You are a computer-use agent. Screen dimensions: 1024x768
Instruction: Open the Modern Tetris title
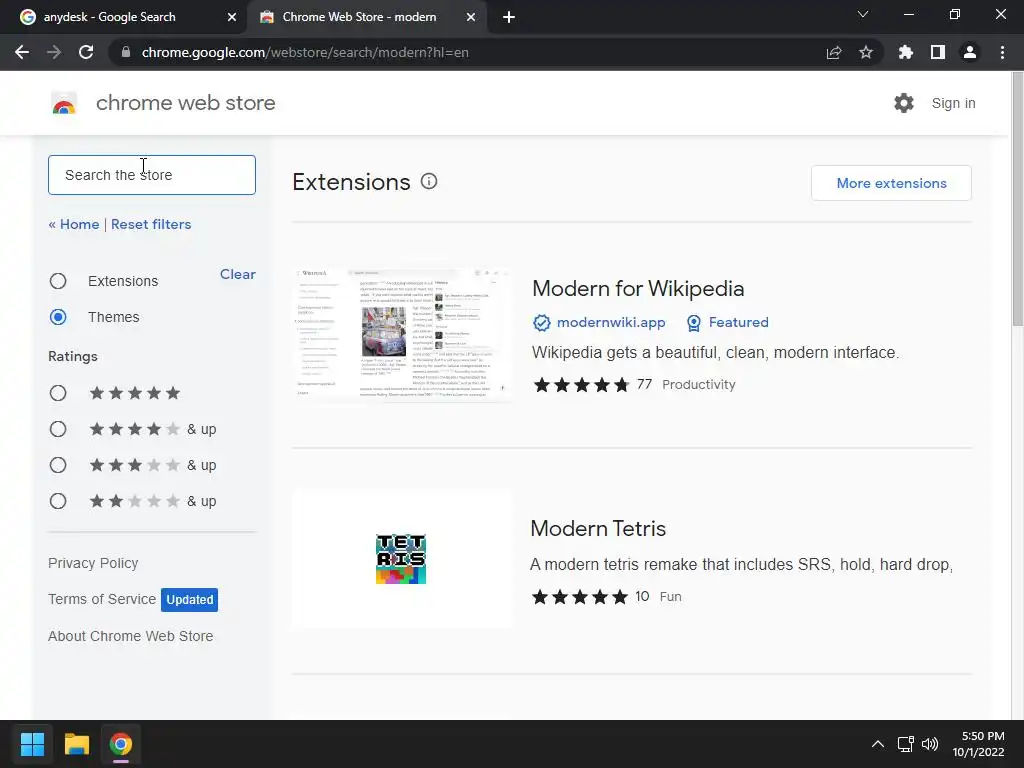(598, 528)
